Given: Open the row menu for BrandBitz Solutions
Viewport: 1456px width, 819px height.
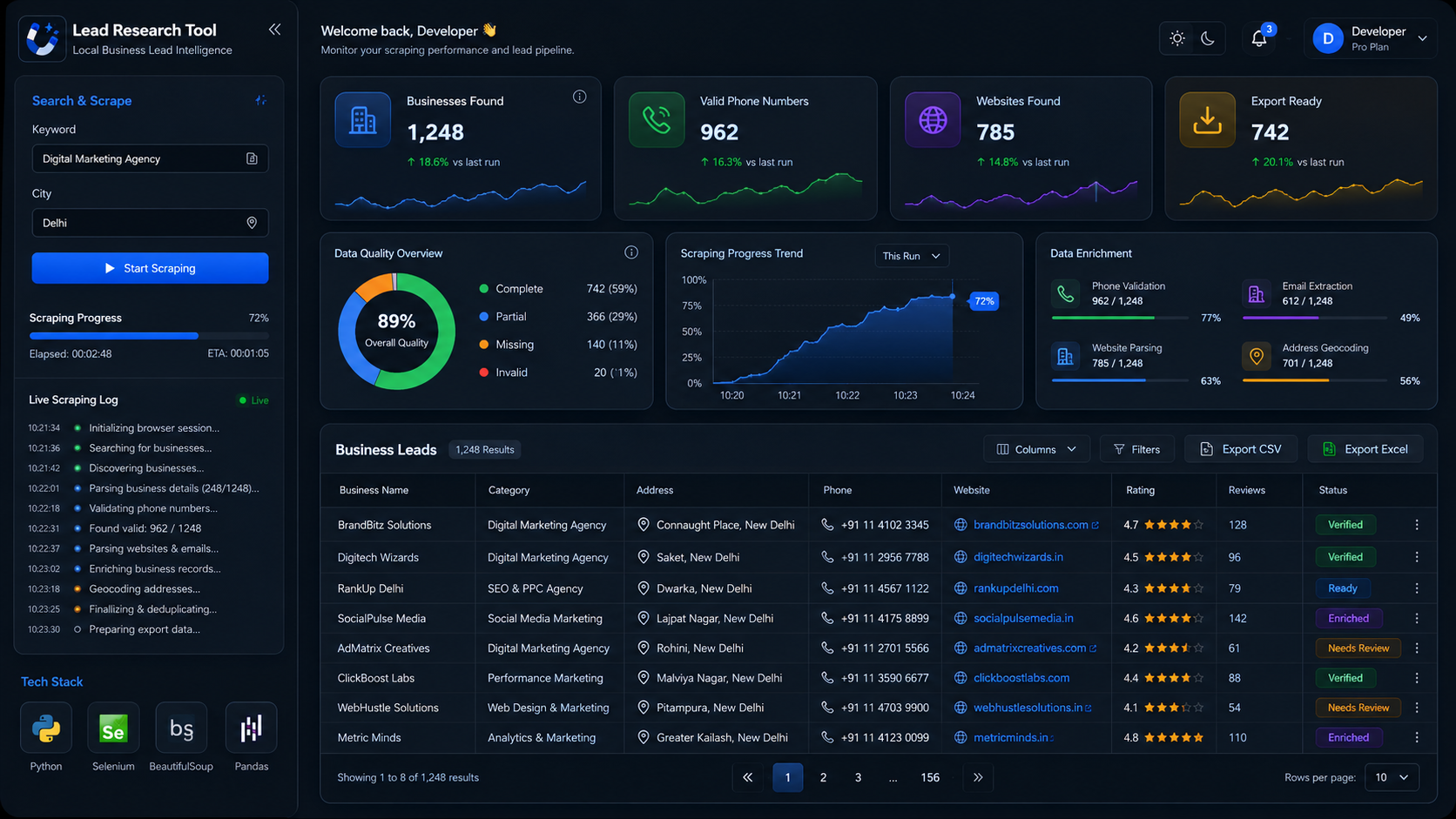Looking at the screenshot, I should click(1417, 525).
